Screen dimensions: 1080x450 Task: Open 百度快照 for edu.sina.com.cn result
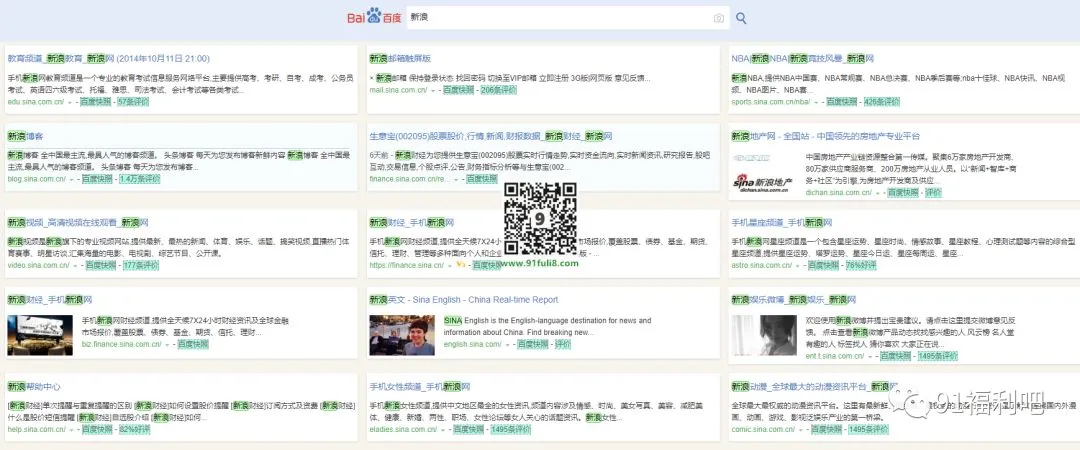95,102
